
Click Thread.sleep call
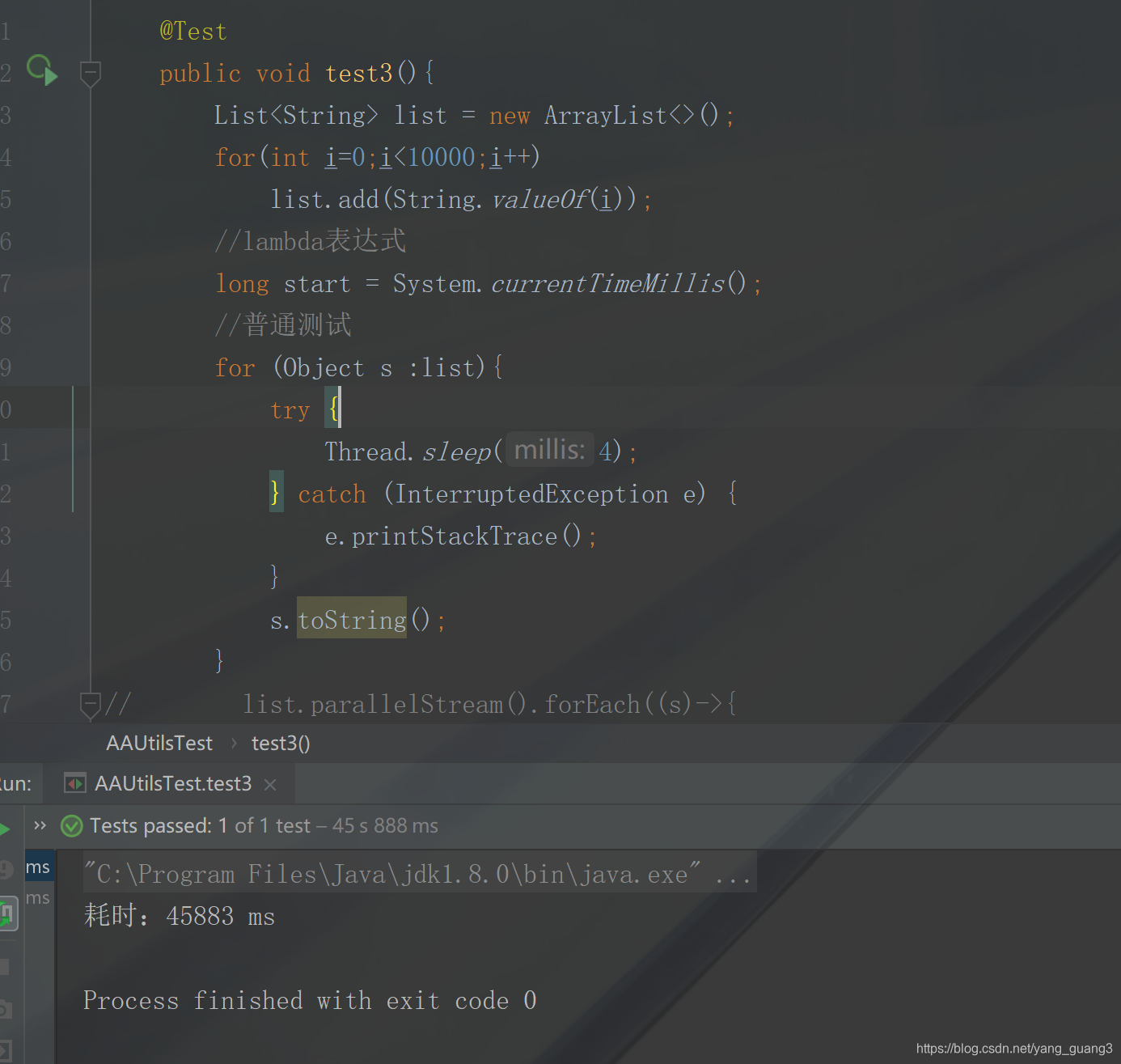[408, 451]
